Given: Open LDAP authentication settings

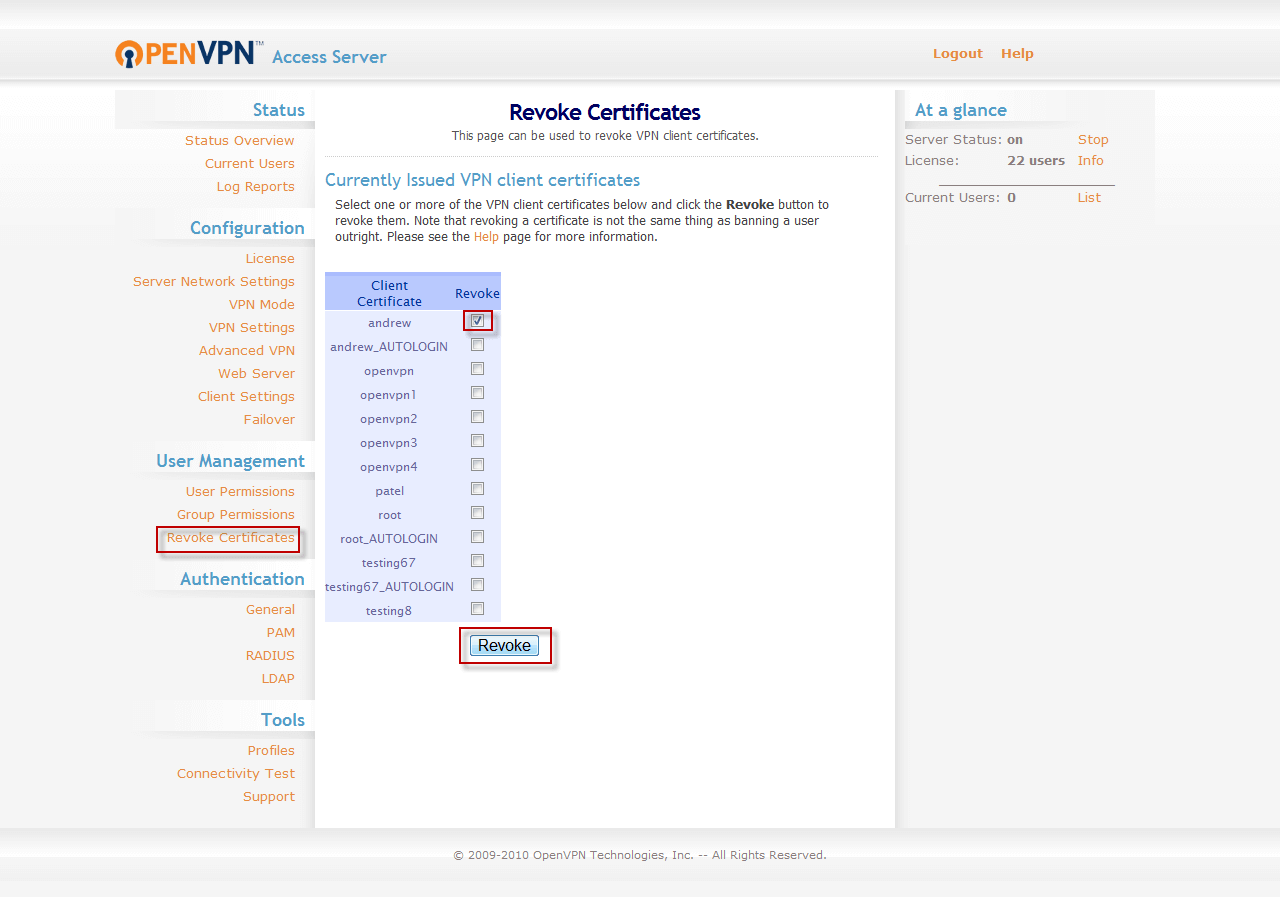Looking at the screenshot, I should pyautogui.click(x=278, y=678).
